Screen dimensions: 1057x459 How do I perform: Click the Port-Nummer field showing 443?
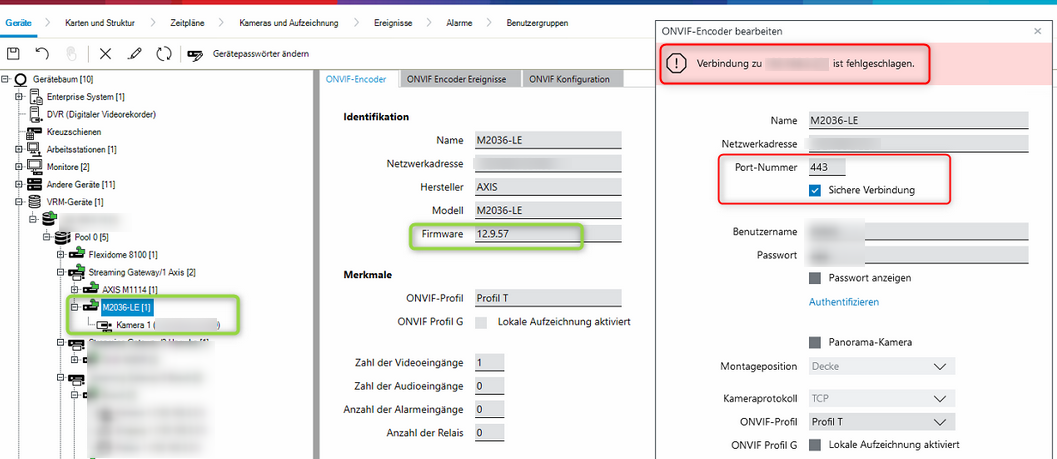pos(827,167)
